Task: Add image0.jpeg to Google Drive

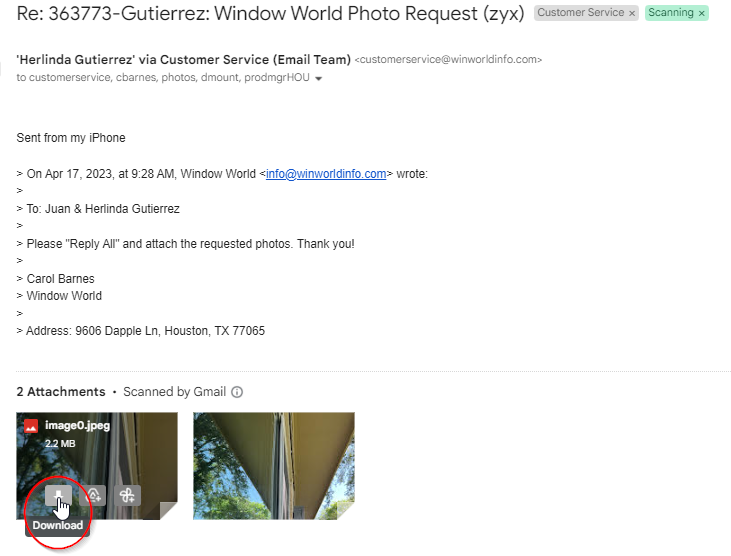Action: tap(93, 495)
